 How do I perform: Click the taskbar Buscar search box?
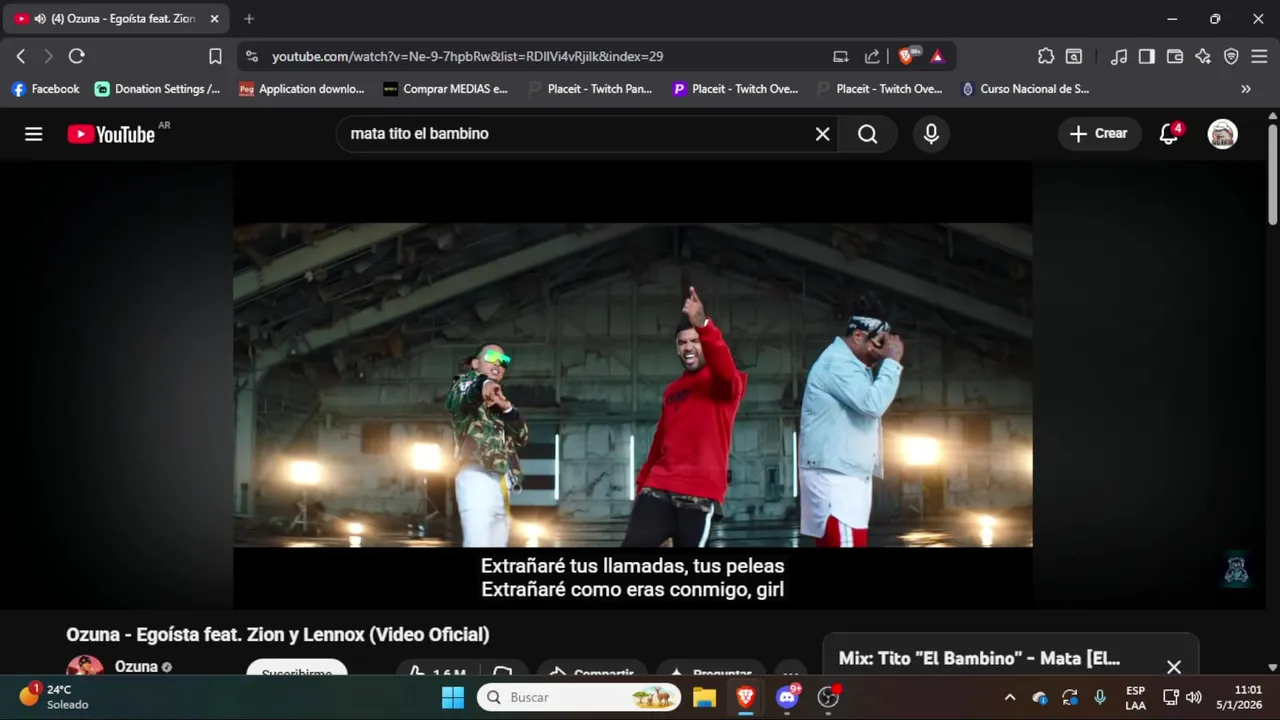[x=579, y=697]
